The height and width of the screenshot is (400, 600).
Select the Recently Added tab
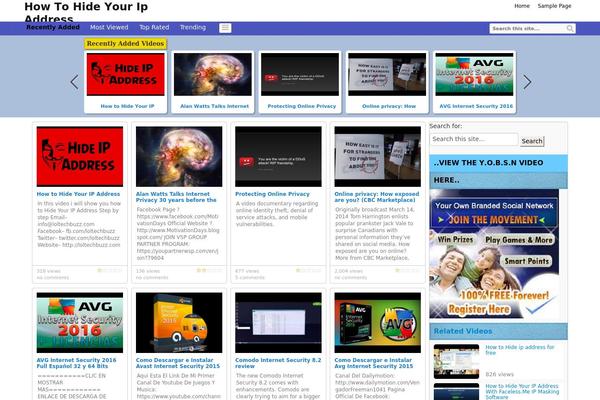53,27
